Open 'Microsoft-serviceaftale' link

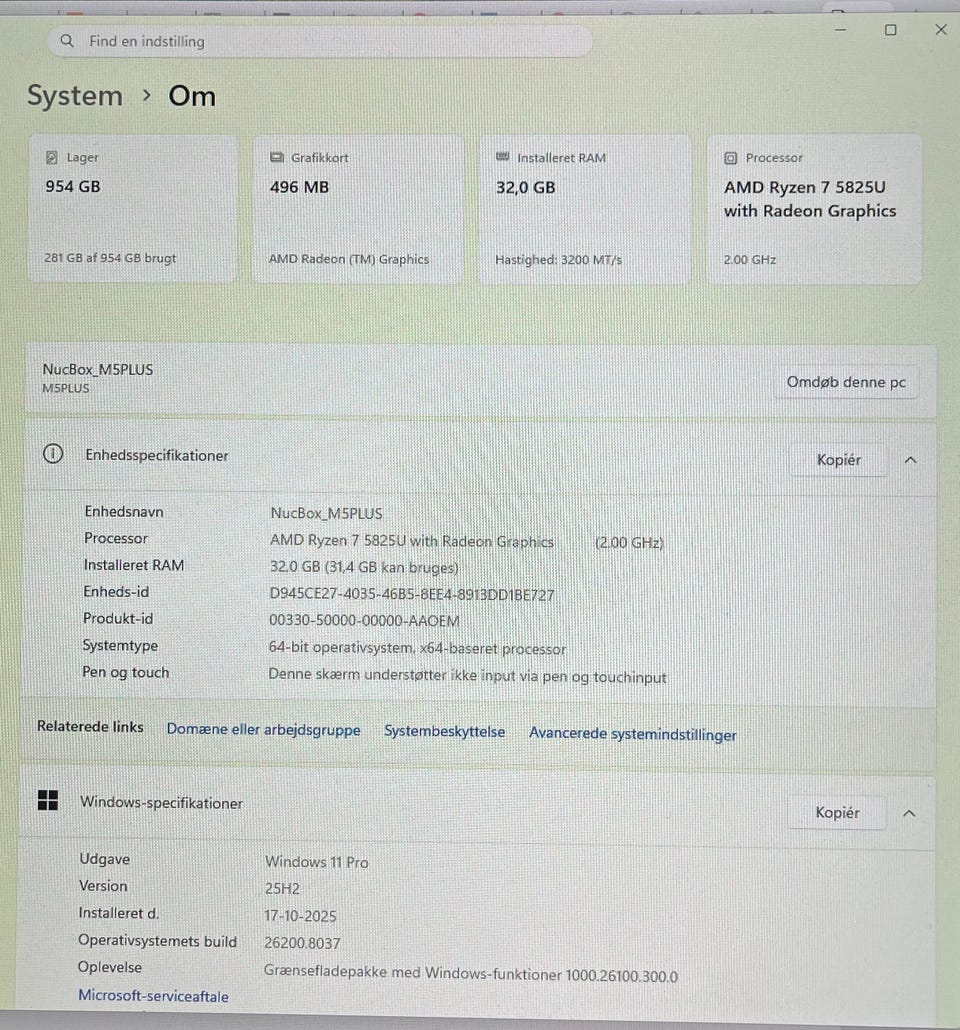point(154,996)
